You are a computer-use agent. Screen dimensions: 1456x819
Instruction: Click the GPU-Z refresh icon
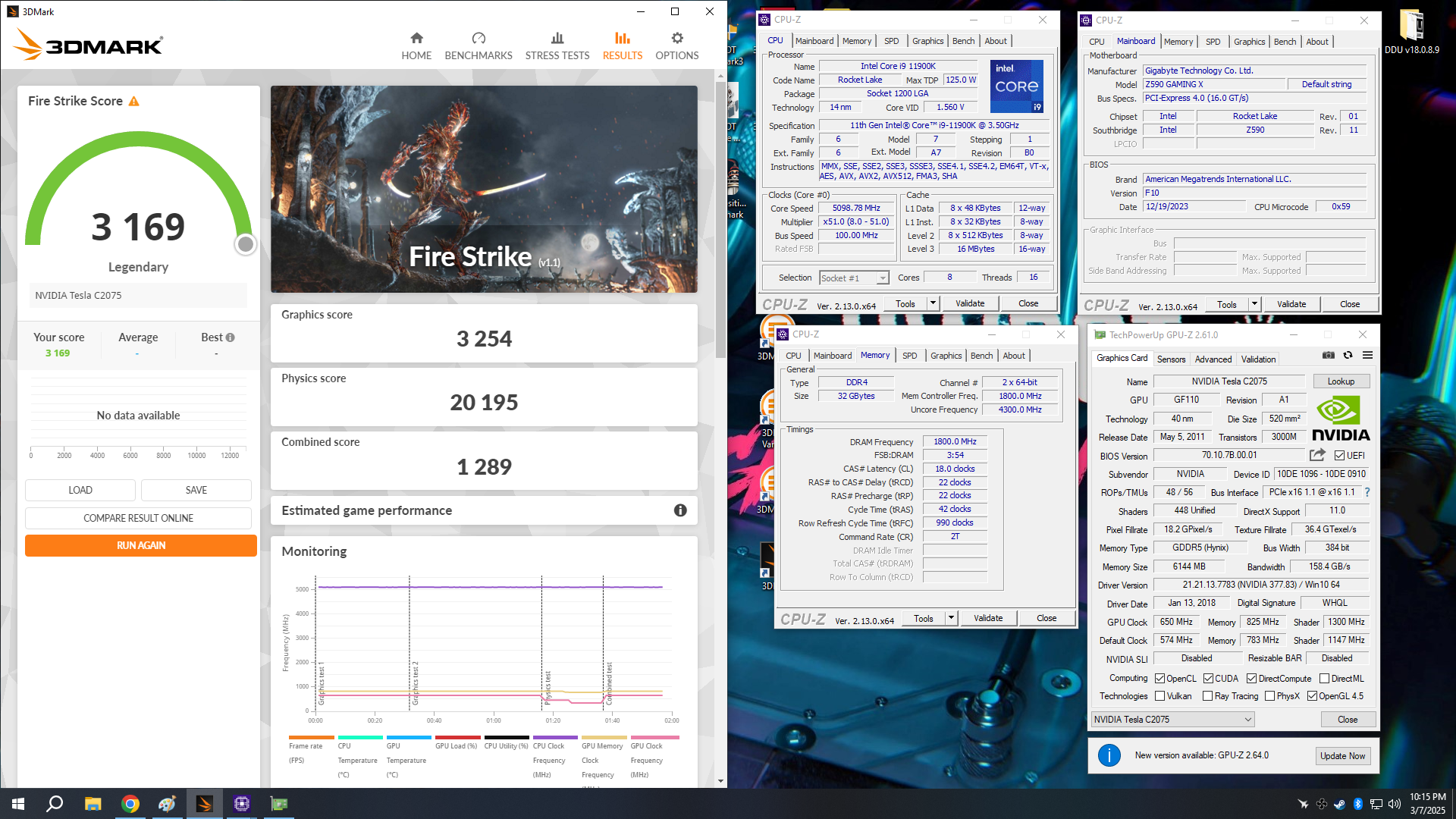click(1348, 355)
